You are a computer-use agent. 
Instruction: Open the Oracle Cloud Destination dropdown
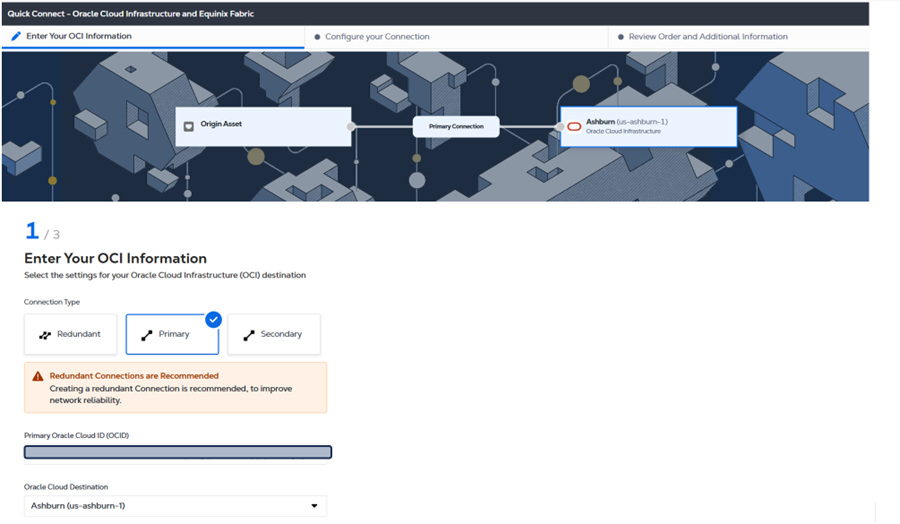point(175,506)
